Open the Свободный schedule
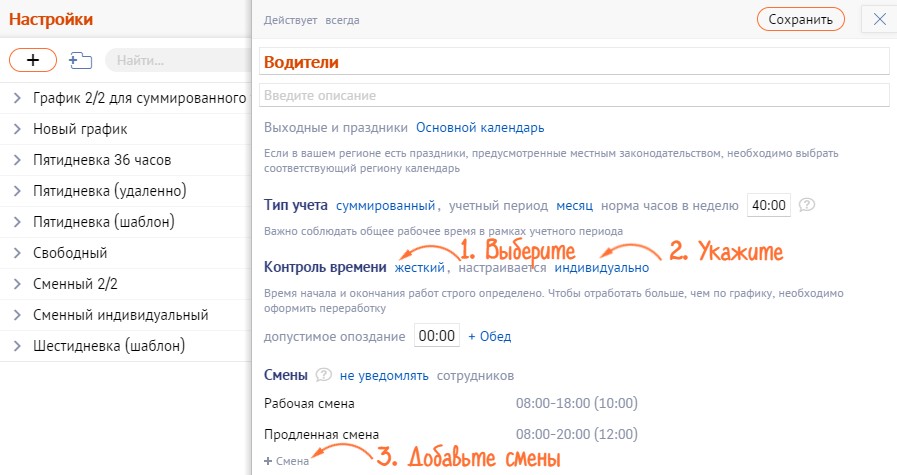 69,253
